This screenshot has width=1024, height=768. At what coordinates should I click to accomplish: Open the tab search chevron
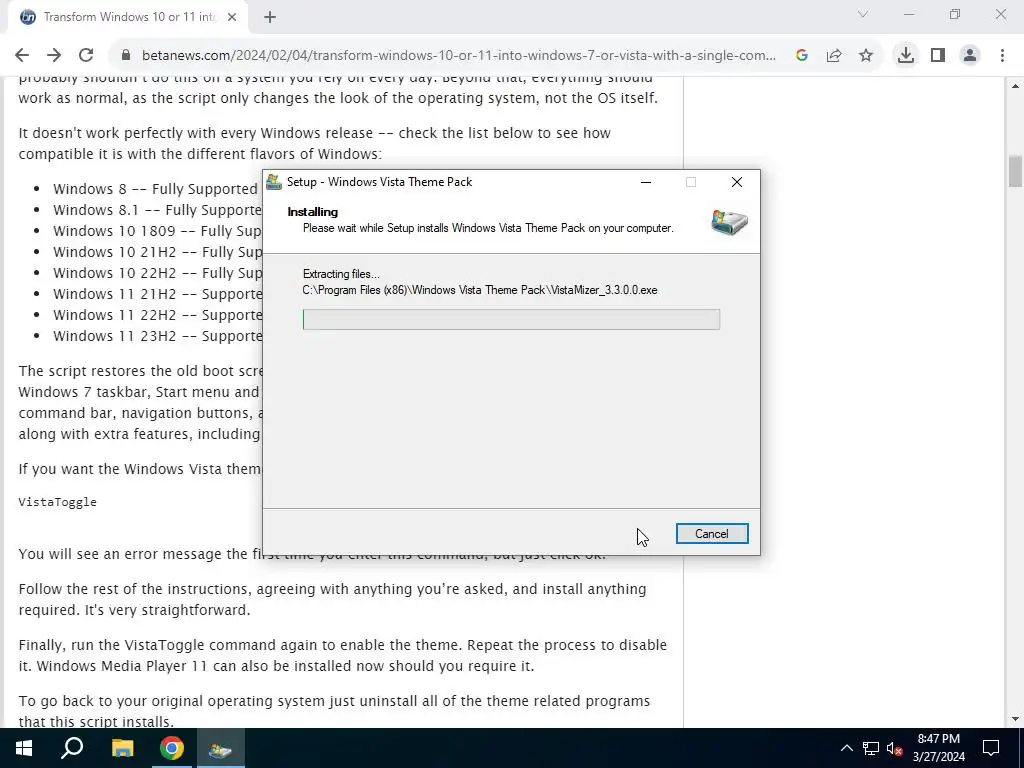863,14
